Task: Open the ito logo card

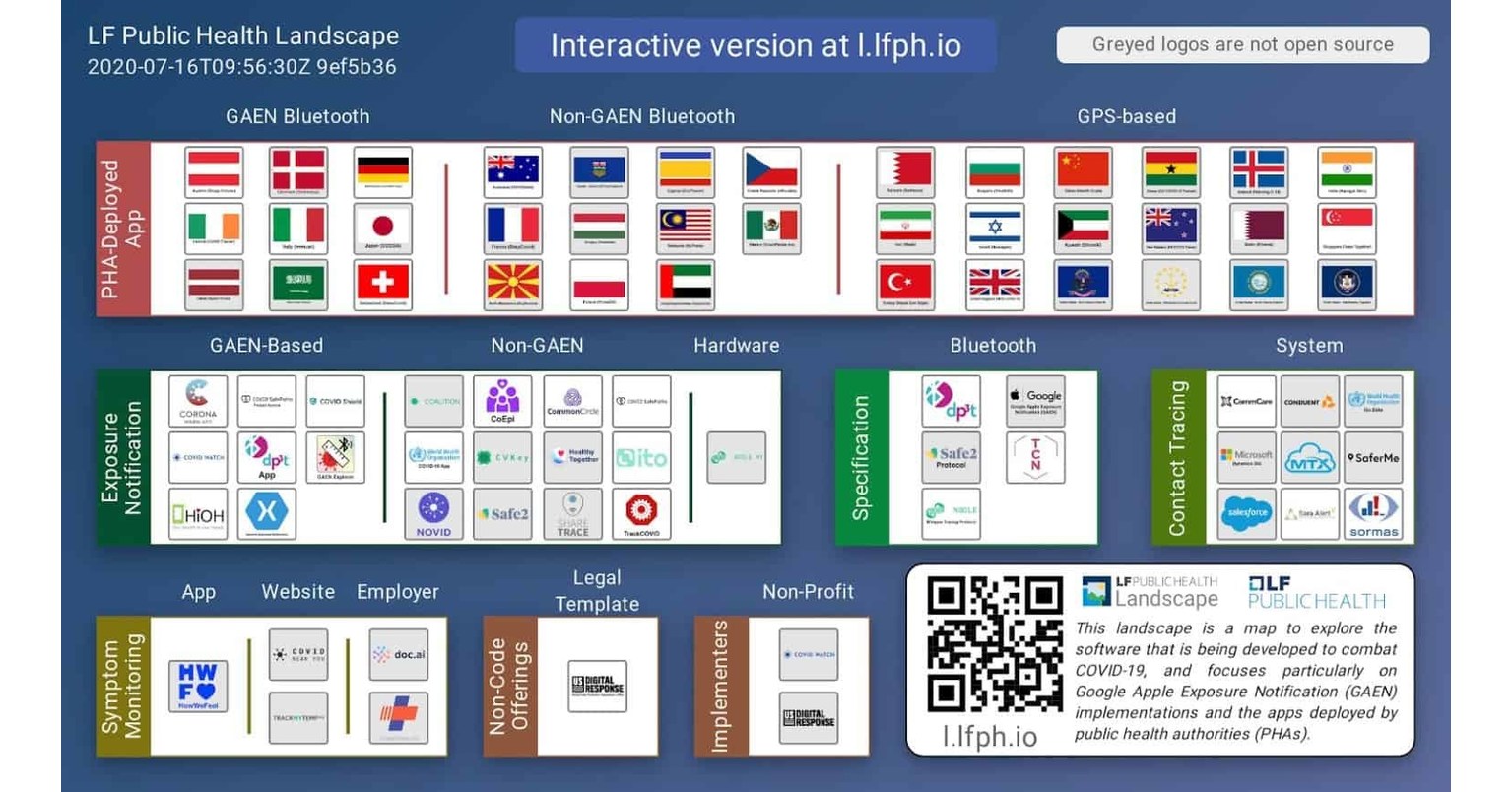Action: pyautogui.click(x=641, y=457)
